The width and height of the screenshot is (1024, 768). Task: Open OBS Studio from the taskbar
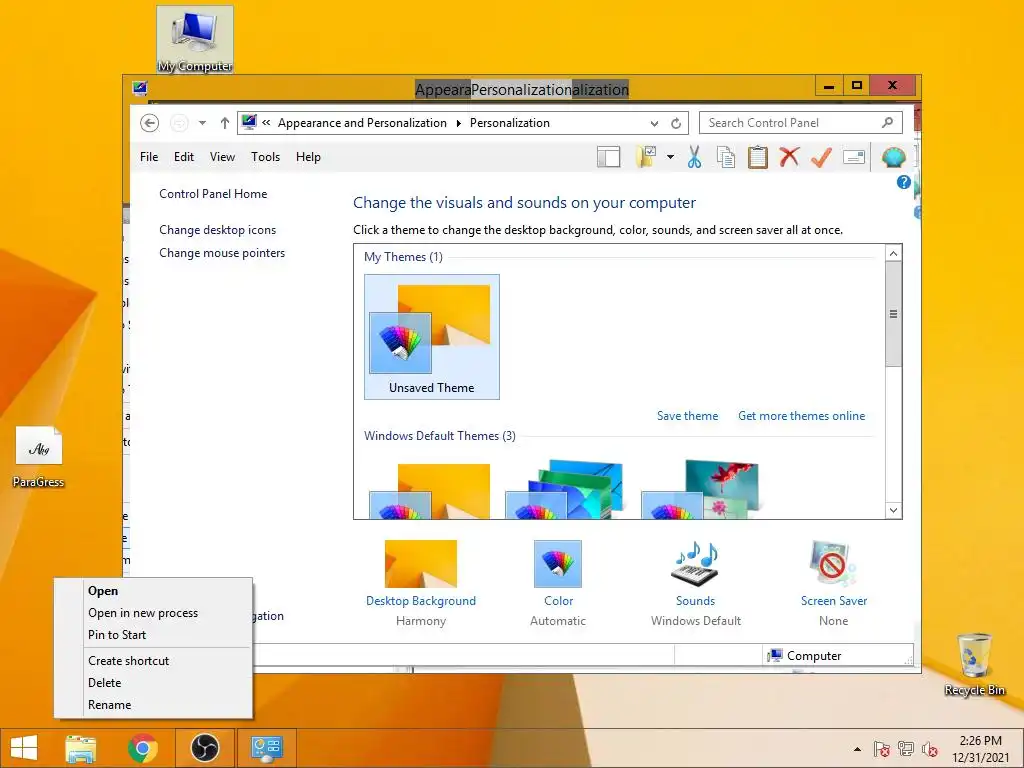[205, 748]
